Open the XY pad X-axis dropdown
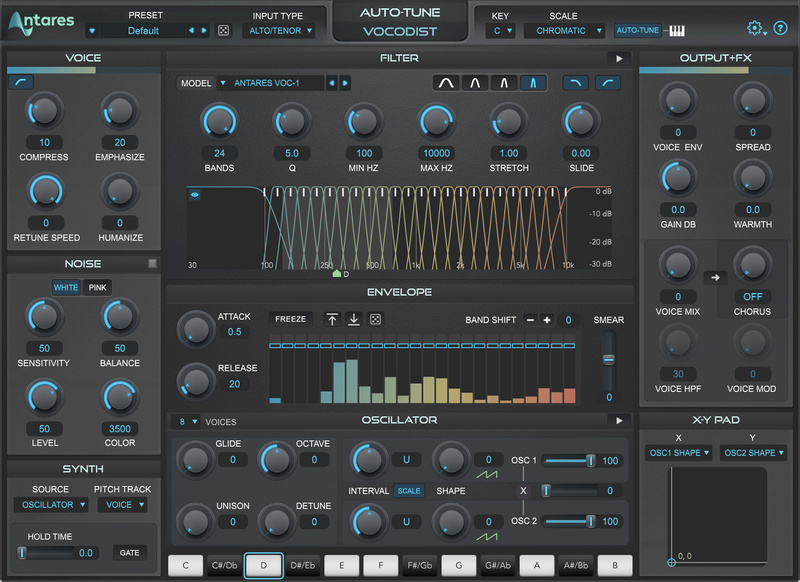 [678, 453]
